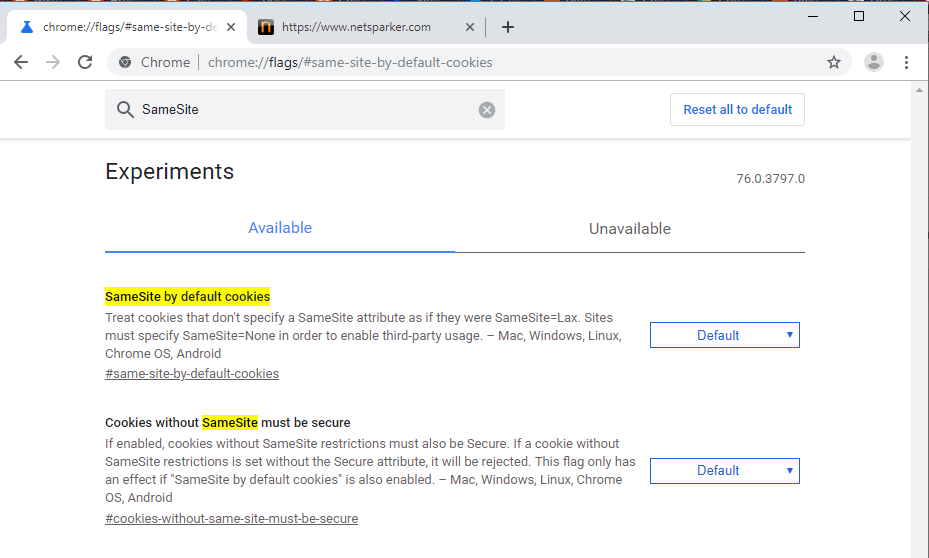Switch to the Netsparker browser tab
The height and width of the screenshot is (558, 929).
point(355,27)
